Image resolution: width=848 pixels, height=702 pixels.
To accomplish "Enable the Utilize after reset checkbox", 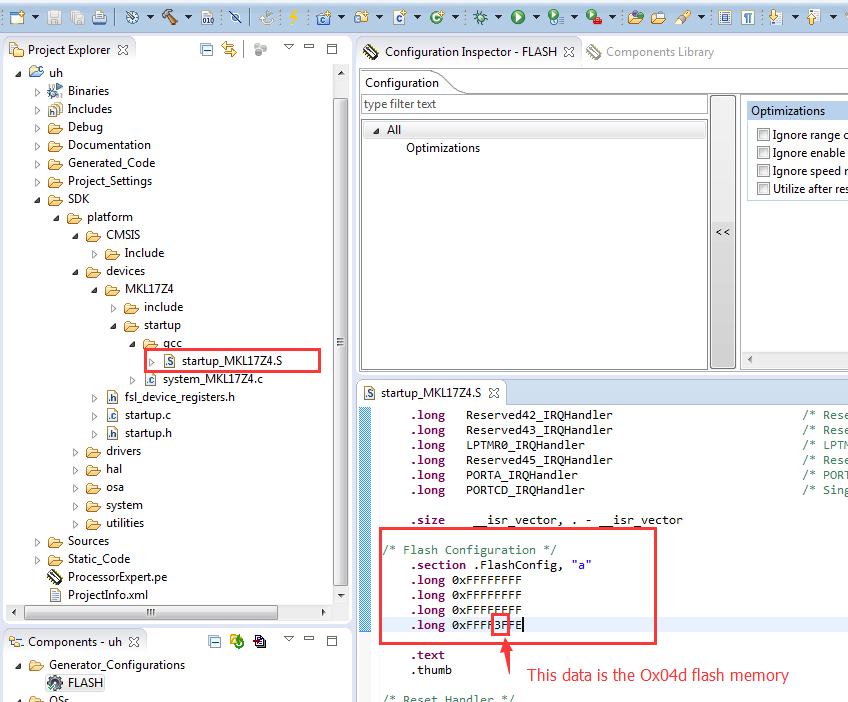I will tap(763, 189).
